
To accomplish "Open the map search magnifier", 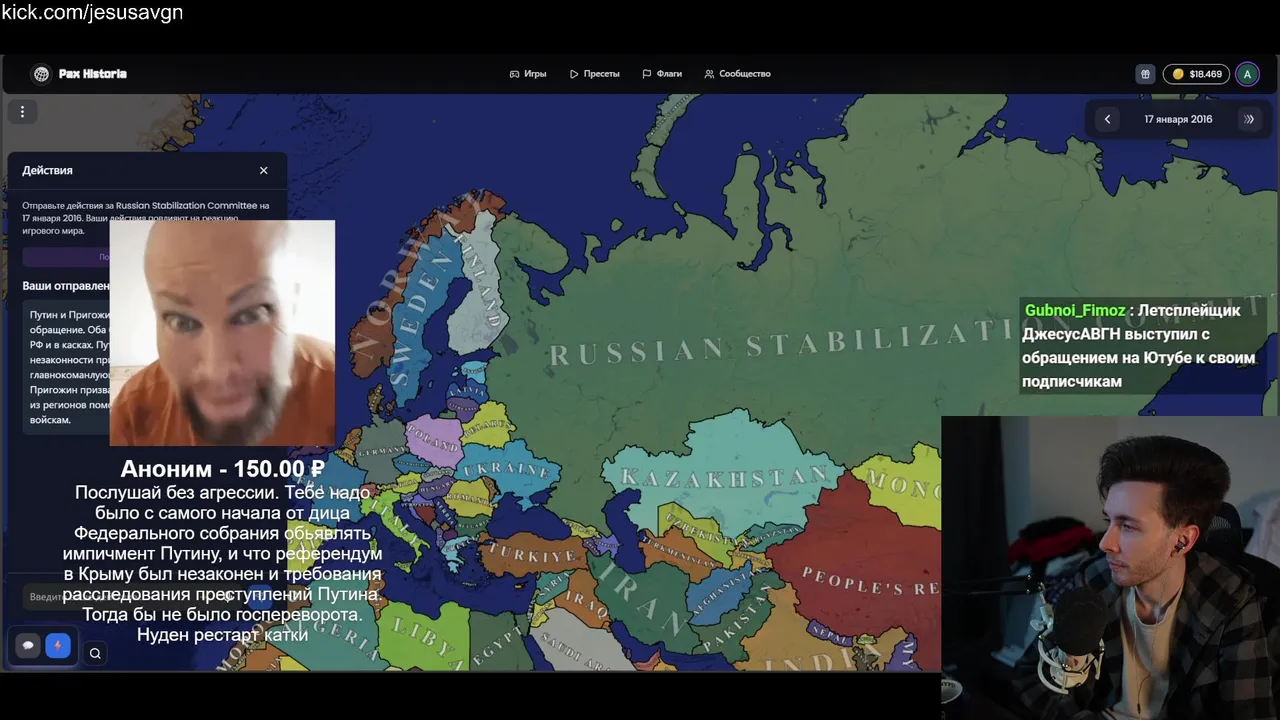I will tap(95, 653).
